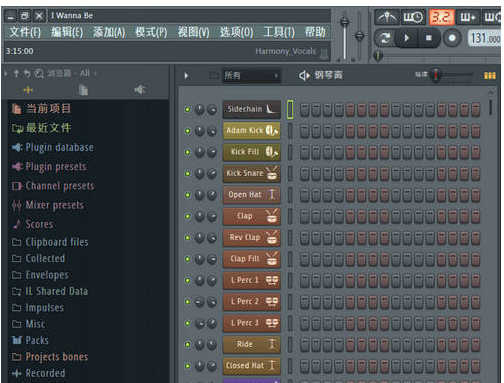Open the 编辑(E) menu
Image resolution: width=504 pixels, height=383 pixels.
point(67,32)
